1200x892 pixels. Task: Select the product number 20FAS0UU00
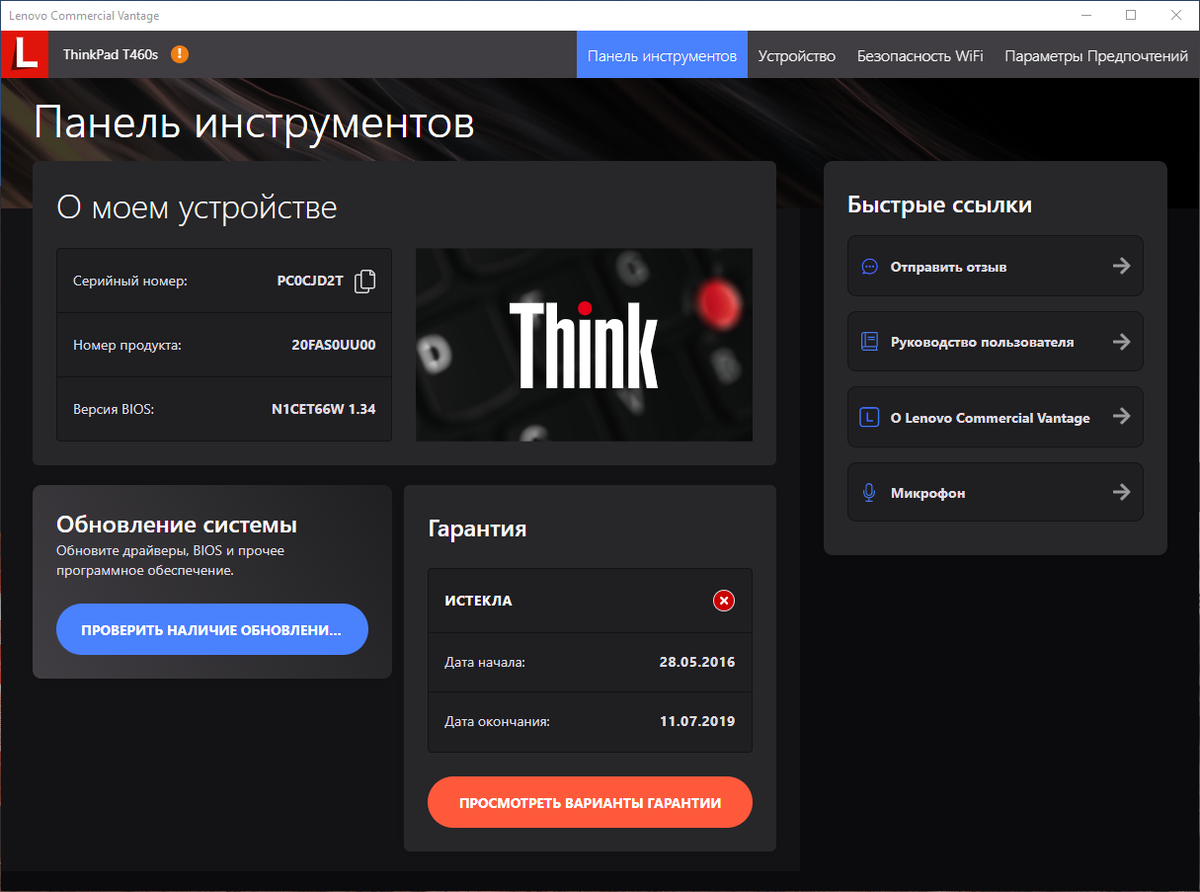coord(334,345)
